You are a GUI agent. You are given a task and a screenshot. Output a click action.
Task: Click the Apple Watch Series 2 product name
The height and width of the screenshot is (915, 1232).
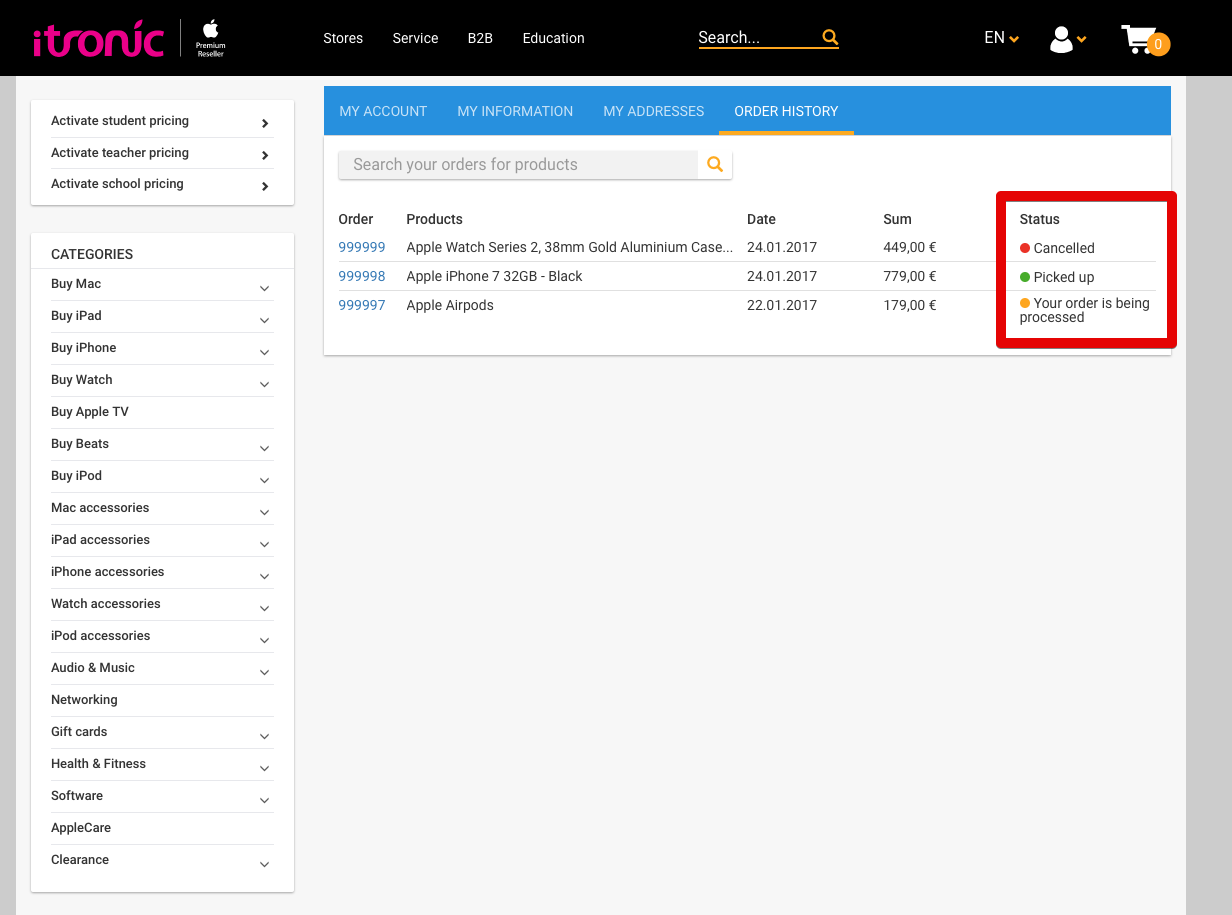point(570,247)
